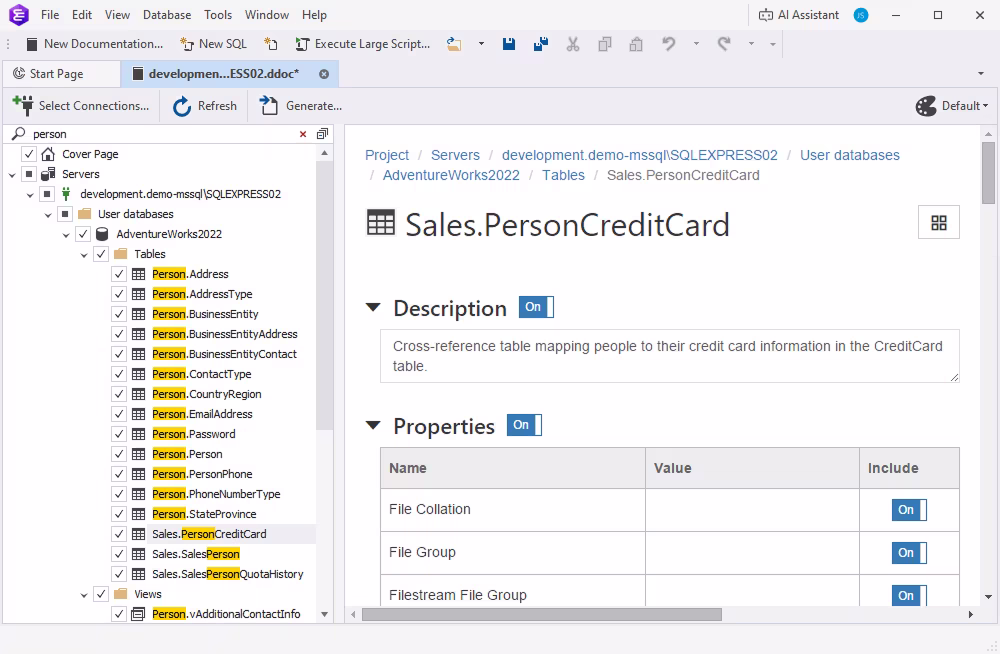
Task: Uncheck the Person.Address checkbox
Action: coord(119,274)
